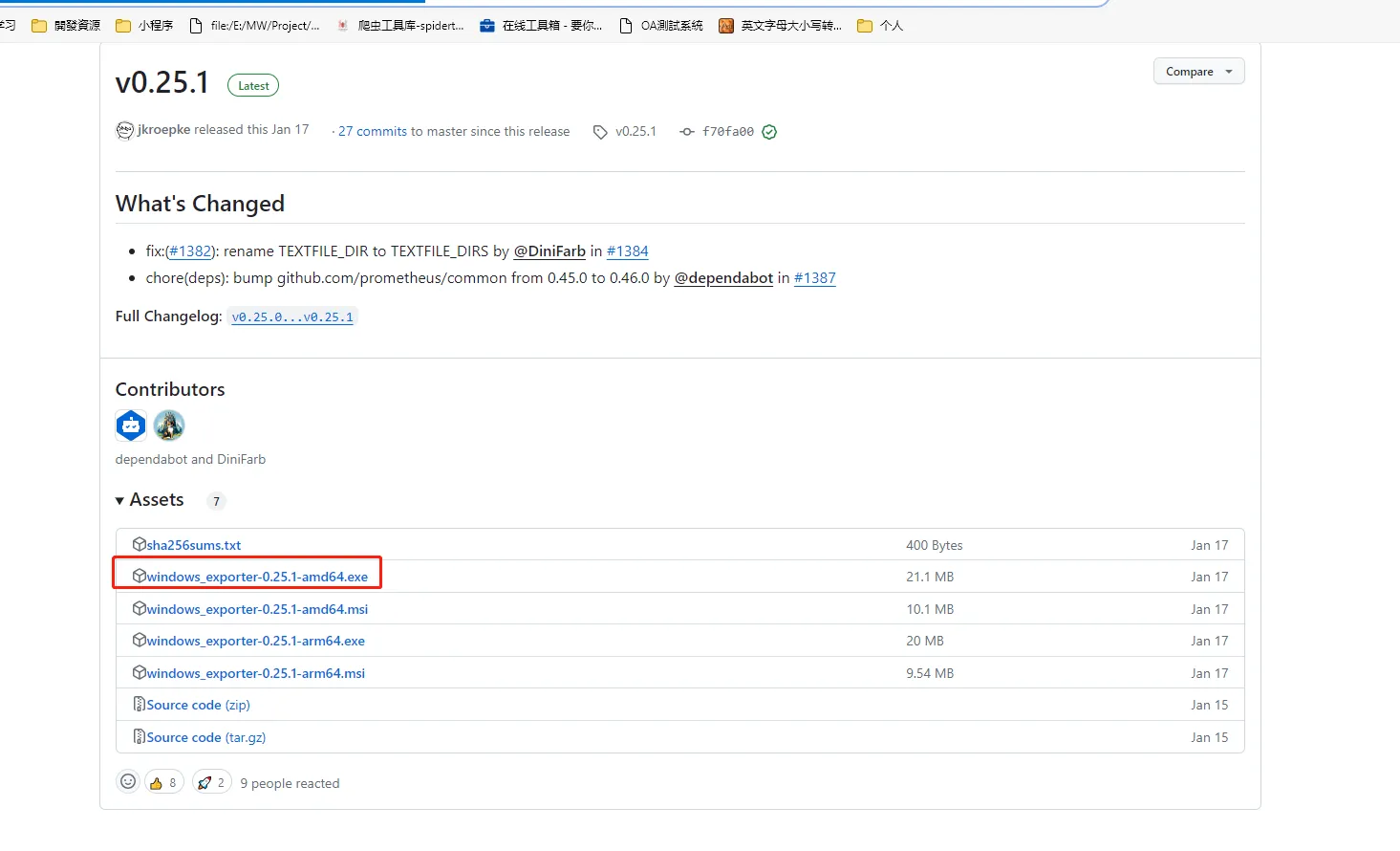Click the Assets count badge 7
Viewport: 1400px width, 851px height.
(216, 501)
